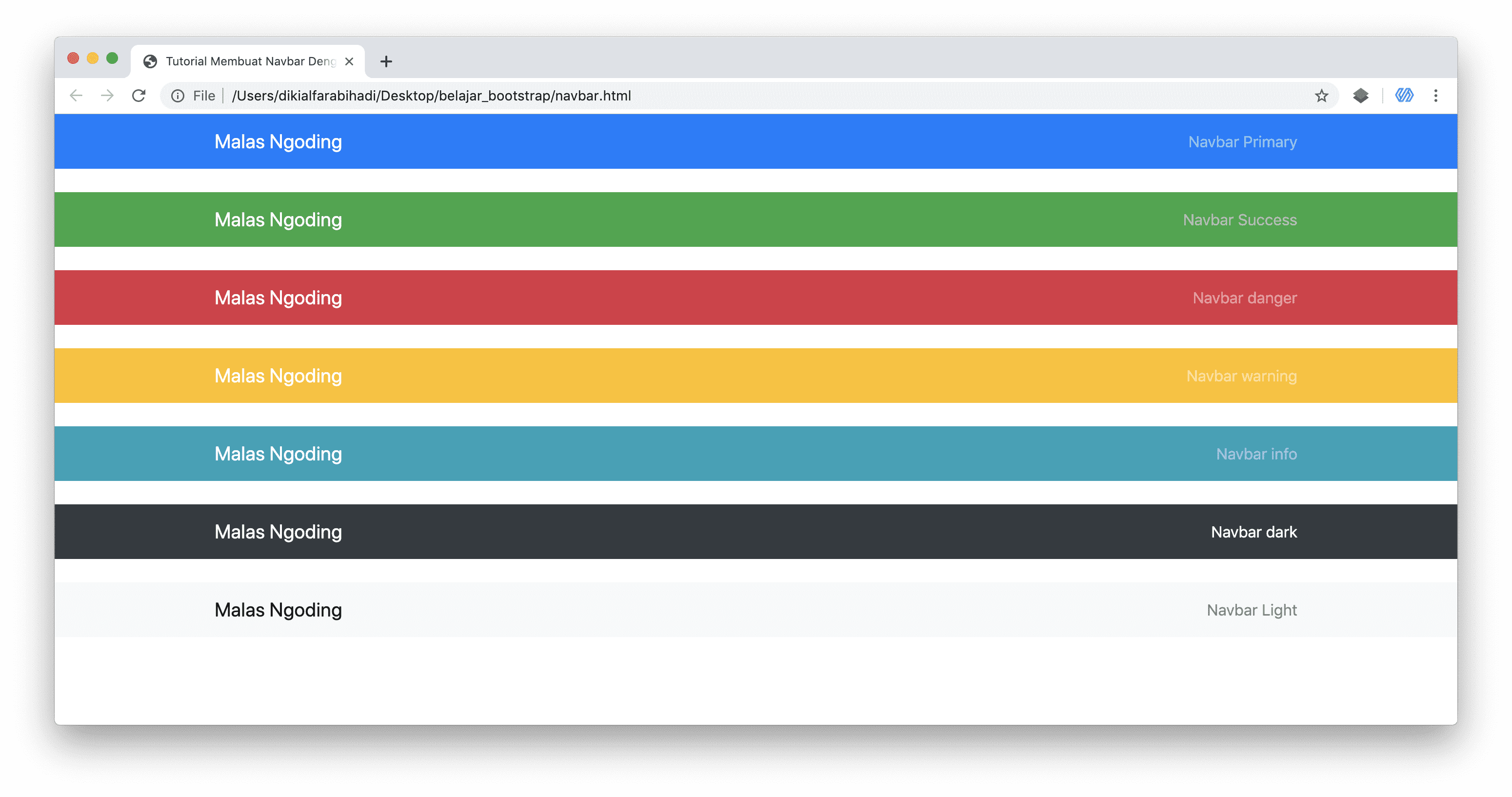
Task: Open the Navbar warning link
Action: (1241, 376)
